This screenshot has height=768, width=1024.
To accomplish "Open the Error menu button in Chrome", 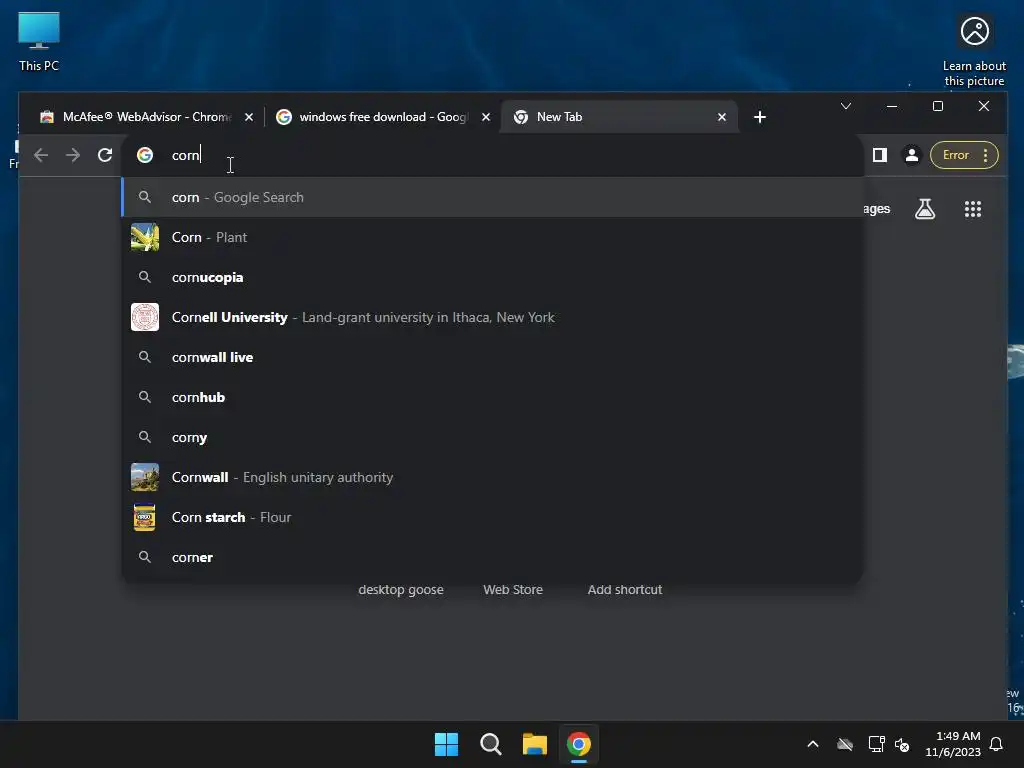I will point(964,155).
